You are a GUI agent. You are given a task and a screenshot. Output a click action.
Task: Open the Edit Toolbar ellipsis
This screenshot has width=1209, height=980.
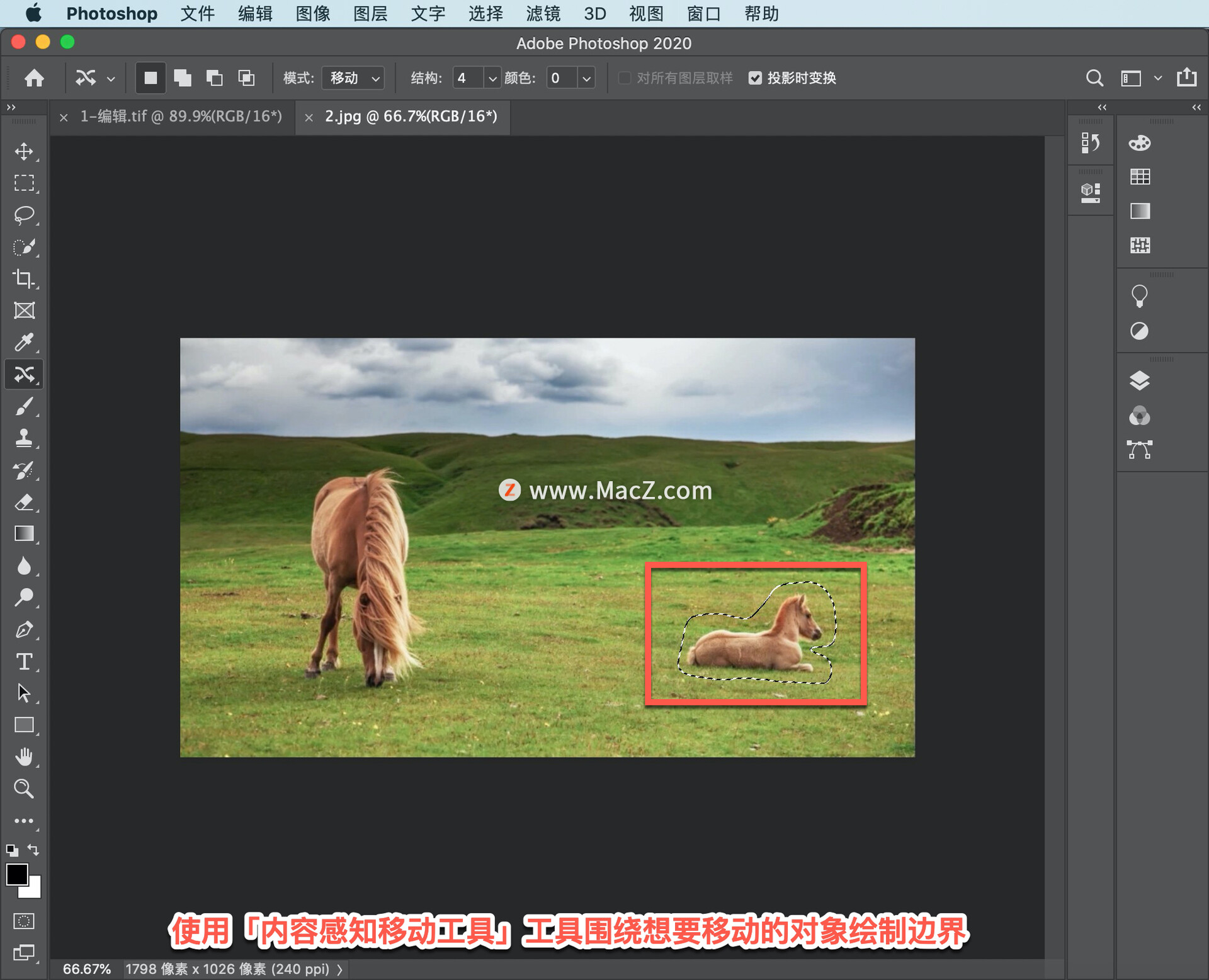(25, 821)
